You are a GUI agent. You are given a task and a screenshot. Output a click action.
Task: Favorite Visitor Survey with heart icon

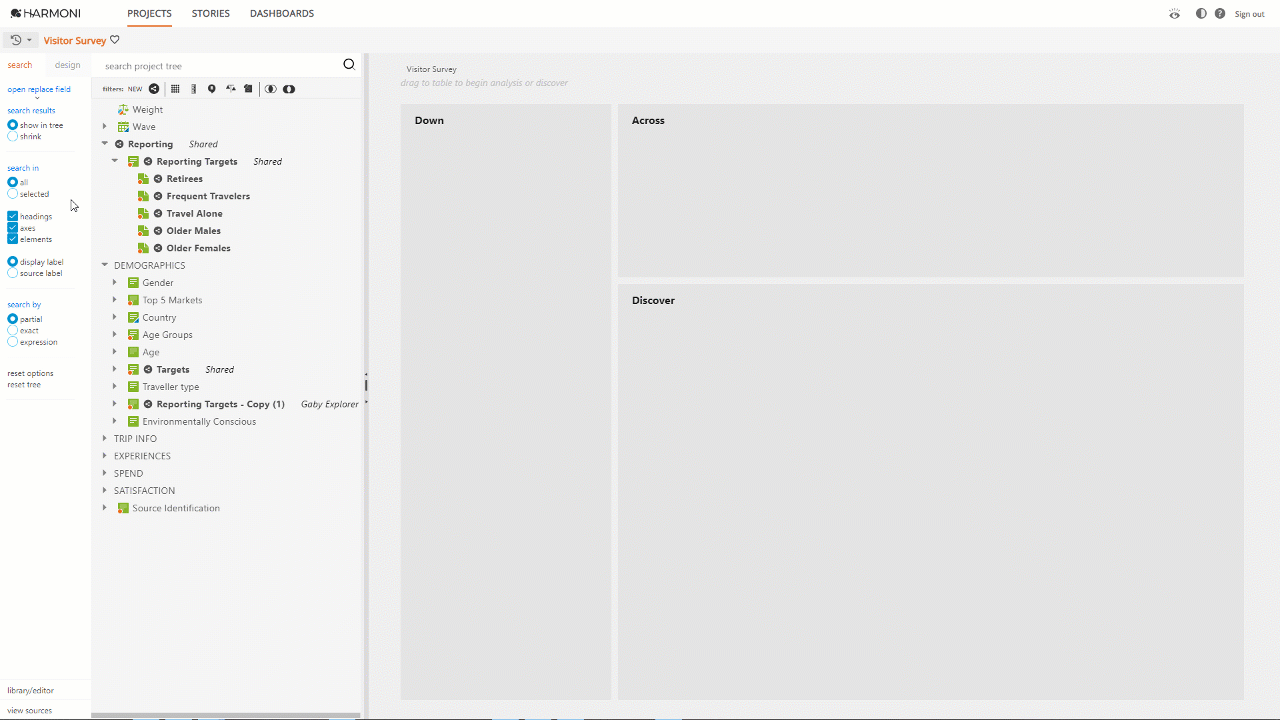[x=115, y=40]
